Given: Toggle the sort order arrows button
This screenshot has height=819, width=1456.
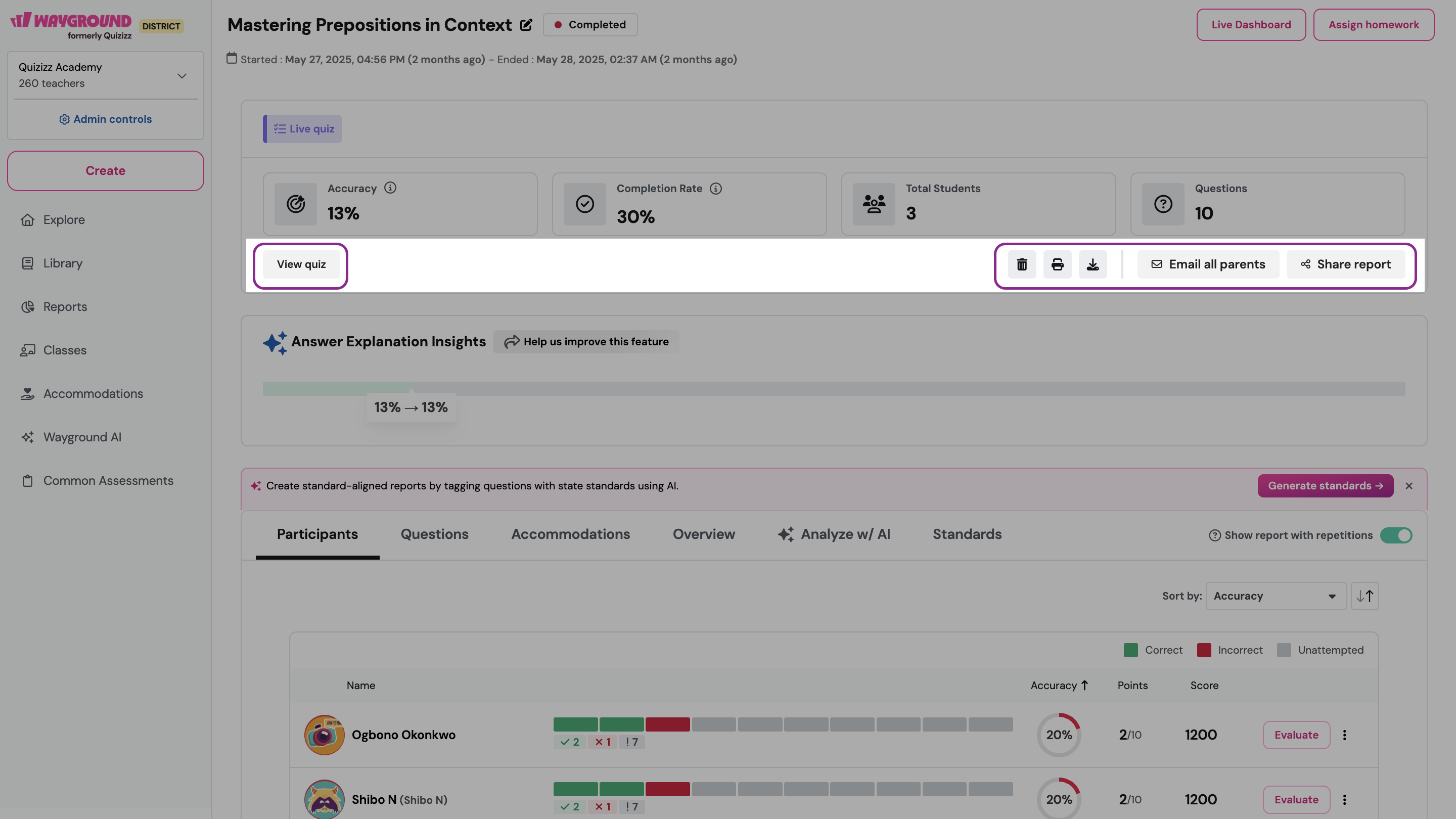Looking at the screenshot, I should tap(1364, 596).
